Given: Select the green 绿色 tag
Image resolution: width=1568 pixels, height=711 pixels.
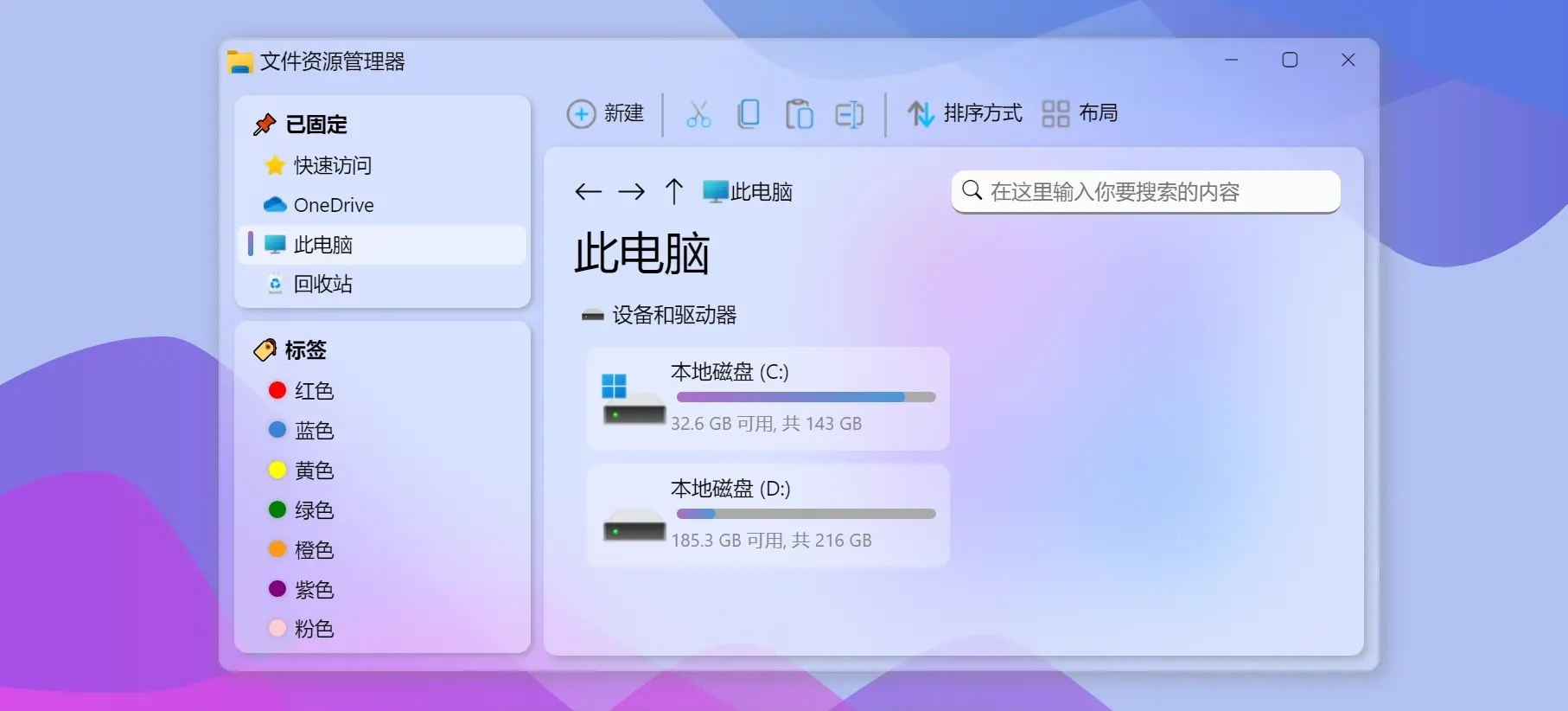Looking at the screenshot, I should 313,510.
